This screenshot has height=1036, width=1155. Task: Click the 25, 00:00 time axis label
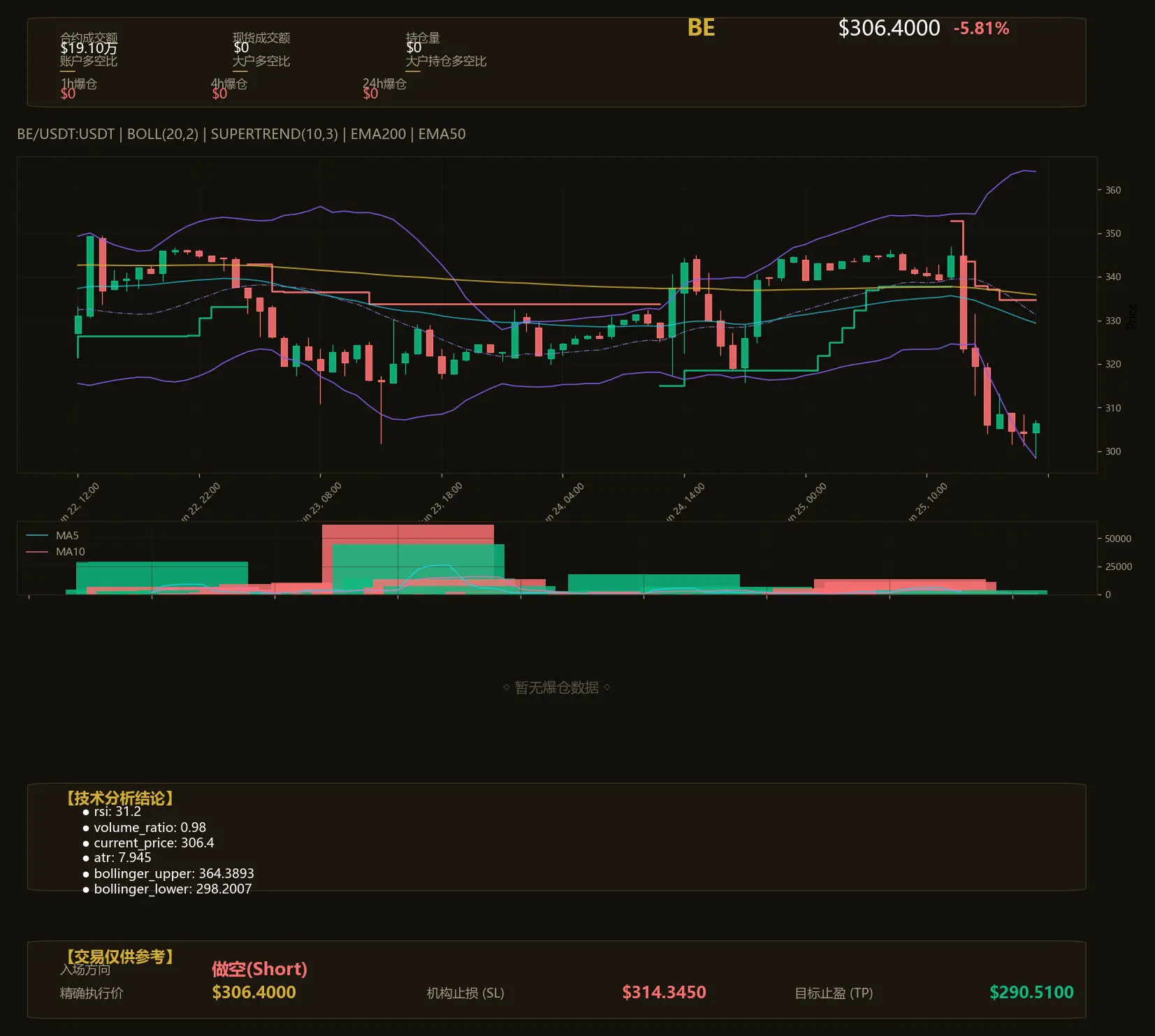click(x=806, y=502)
